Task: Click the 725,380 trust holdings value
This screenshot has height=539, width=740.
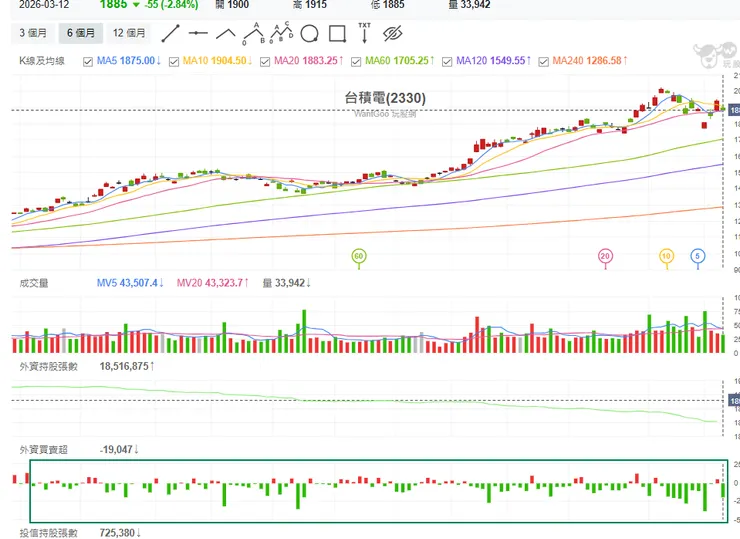Action: 120,533
